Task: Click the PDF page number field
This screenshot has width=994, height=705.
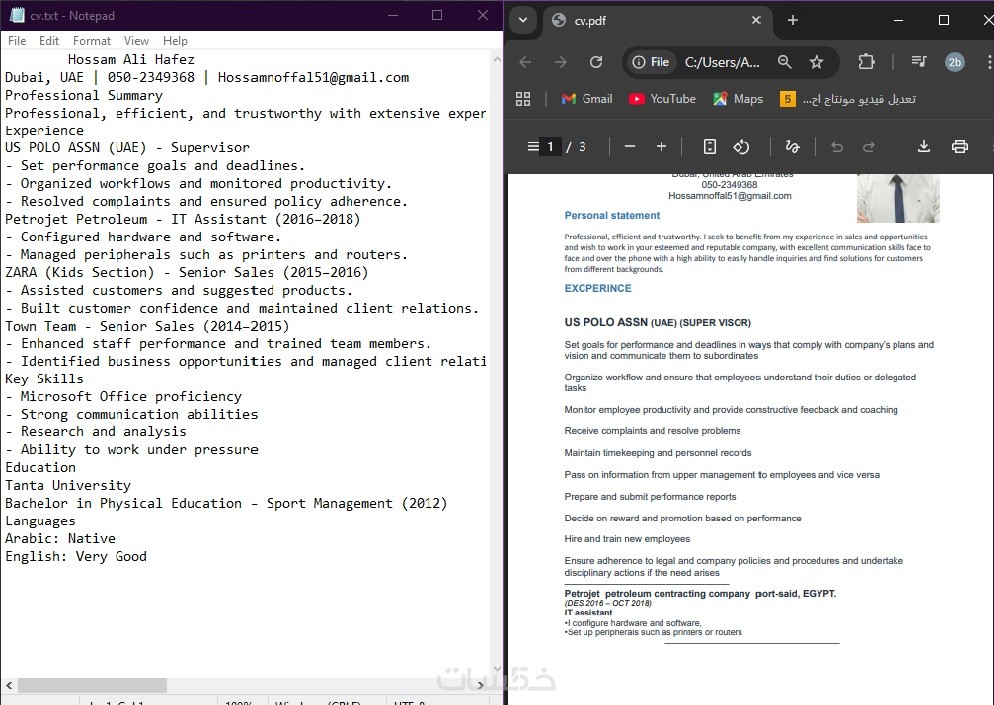Action: click(550, 146)
